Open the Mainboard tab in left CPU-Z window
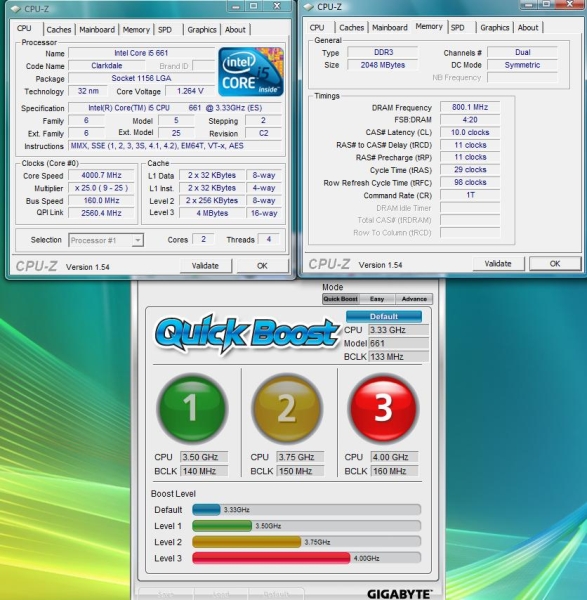 (x=97, y=29)
